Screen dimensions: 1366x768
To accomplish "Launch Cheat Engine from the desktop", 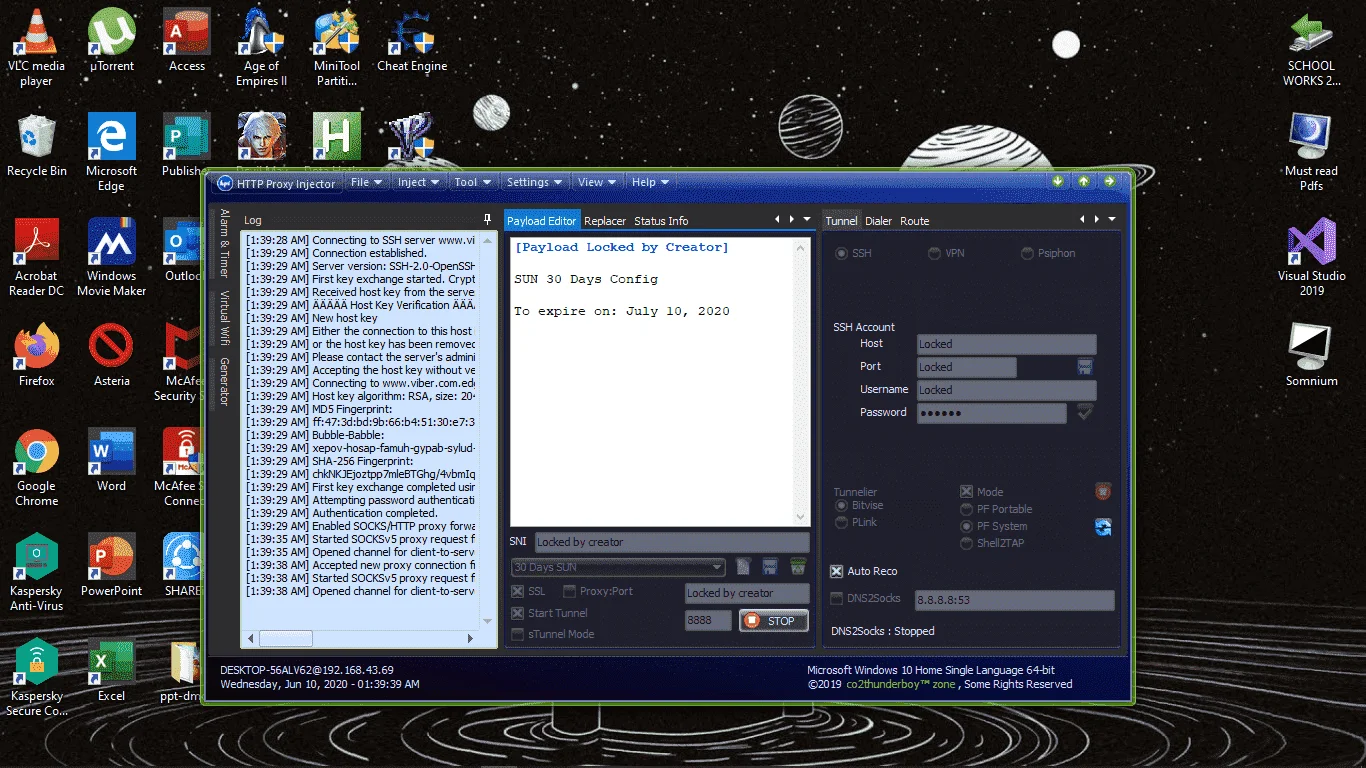I will [x=412, y=40].
